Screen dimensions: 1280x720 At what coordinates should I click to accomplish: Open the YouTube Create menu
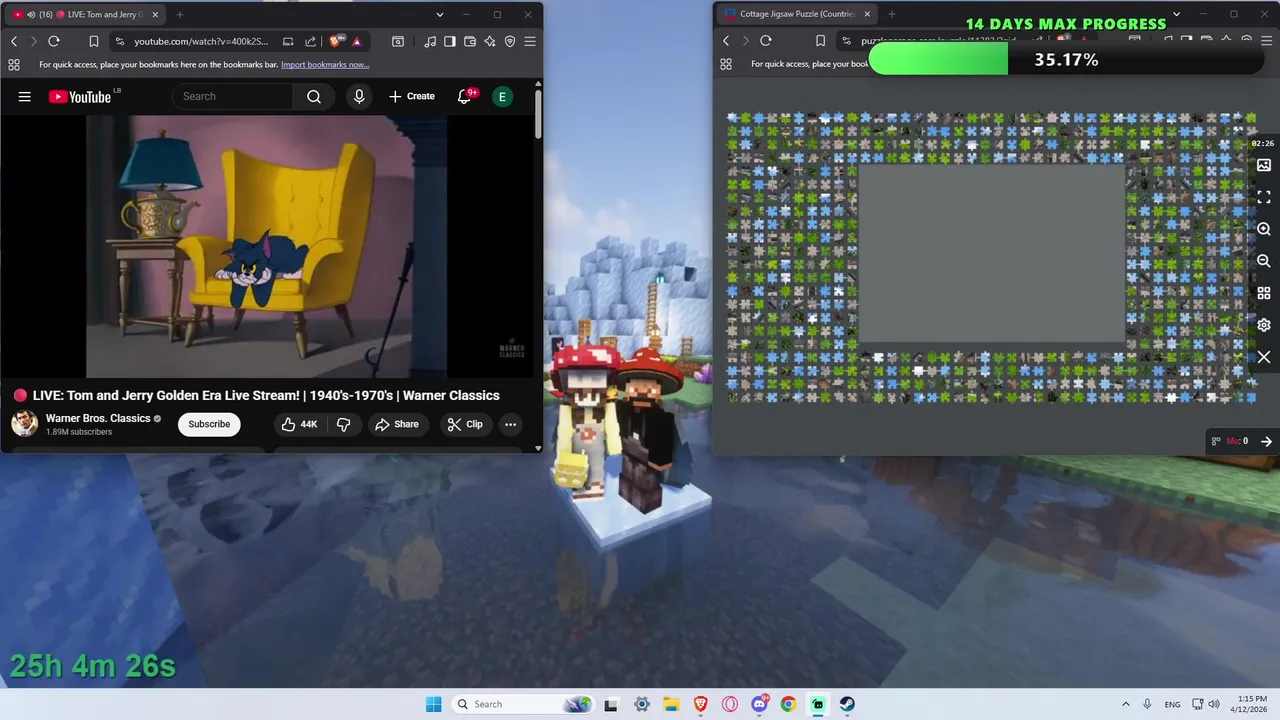[x=412, y=96]
